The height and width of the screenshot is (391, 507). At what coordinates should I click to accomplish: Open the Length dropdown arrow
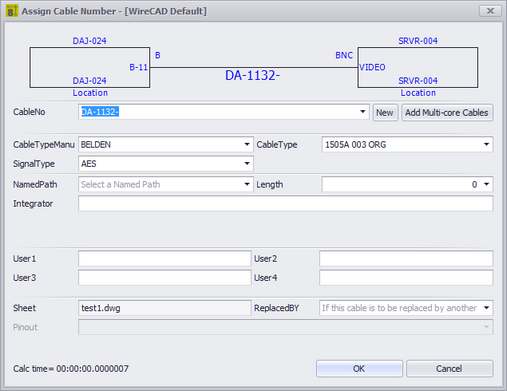coord(486,184)
